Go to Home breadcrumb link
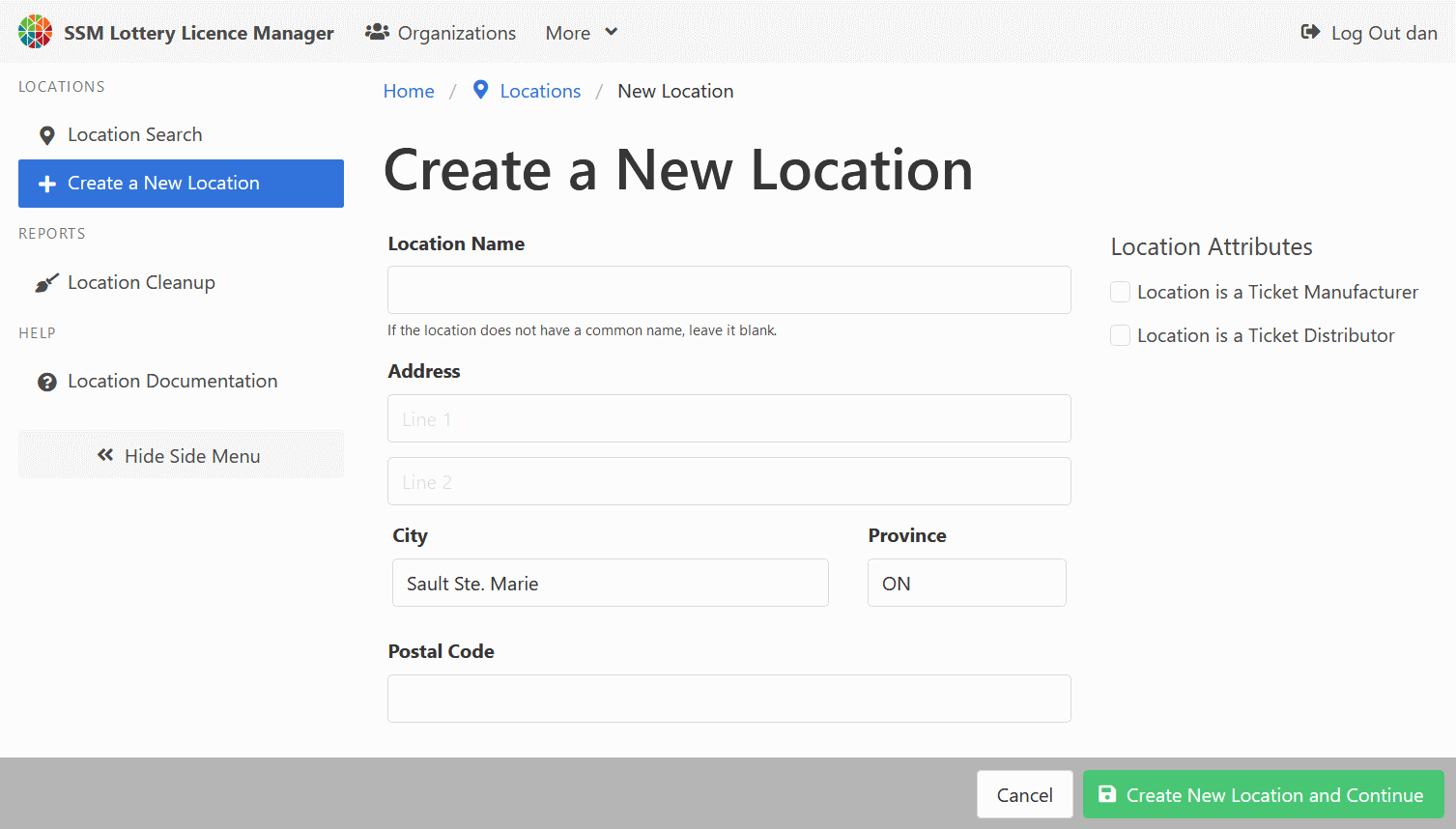 [x=409, y=91]
